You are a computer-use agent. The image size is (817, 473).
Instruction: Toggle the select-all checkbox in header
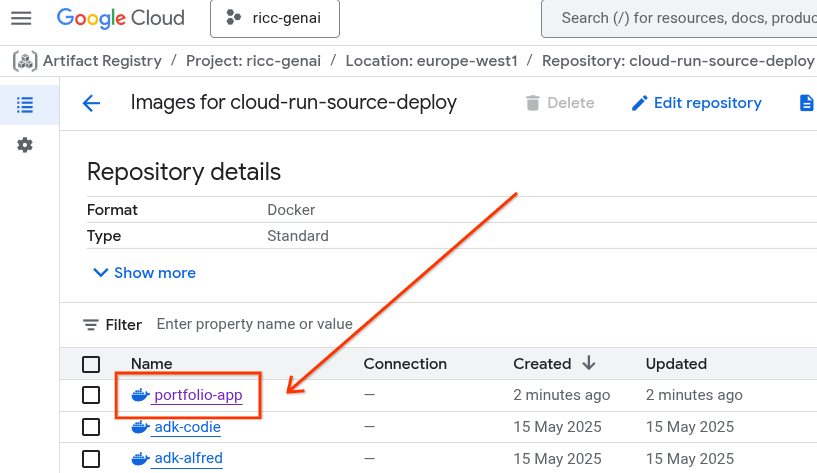click(x=91, y=364)
